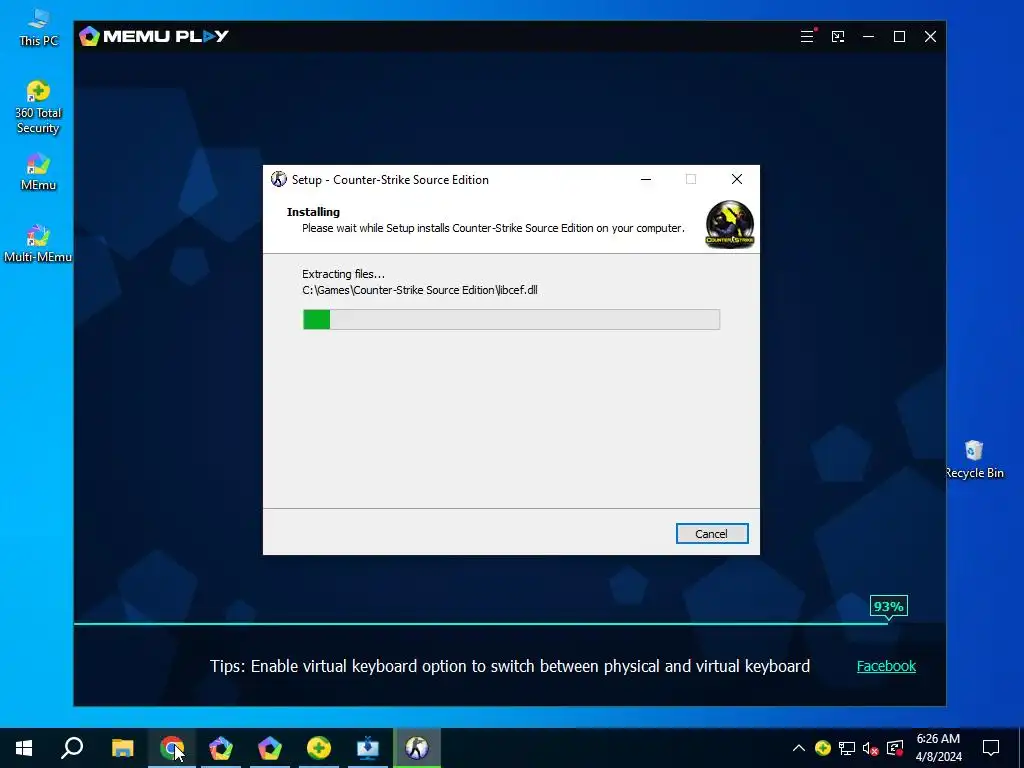This screenshot has height=768, width=1024.
Task: Open File Explorer from taskbar
Action: 122,748
